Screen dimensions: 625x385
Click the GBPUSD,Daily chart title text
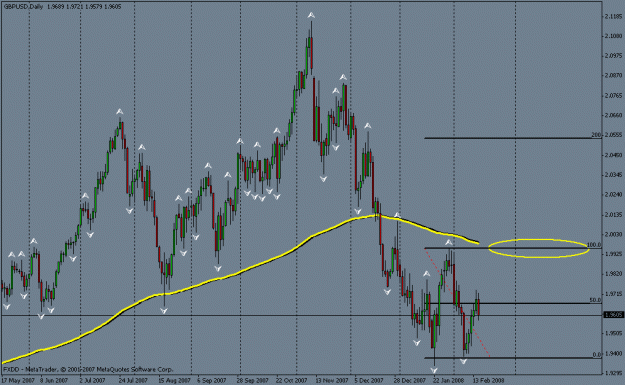coord(23,6)
